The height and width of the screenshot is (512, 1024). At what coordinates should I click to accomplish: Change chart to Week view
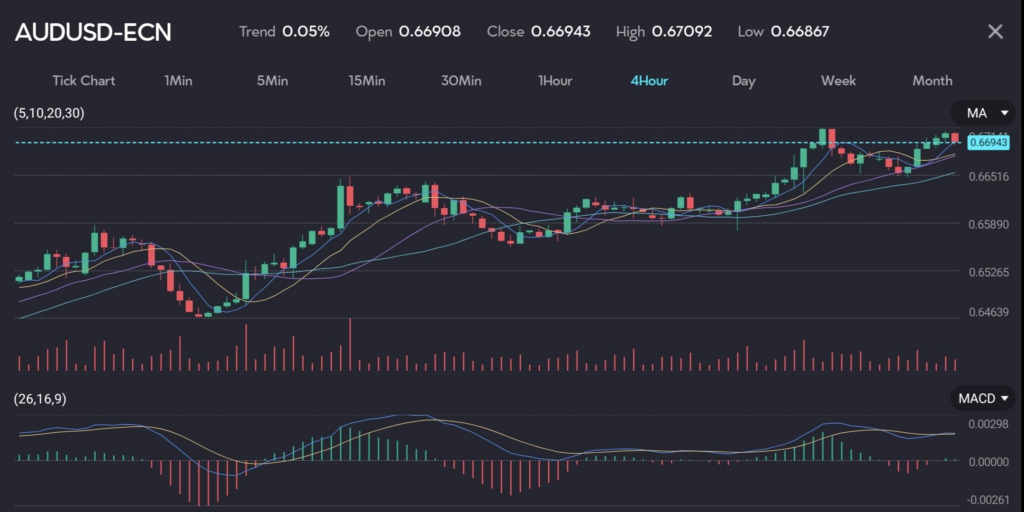click(x=838, y=81)
